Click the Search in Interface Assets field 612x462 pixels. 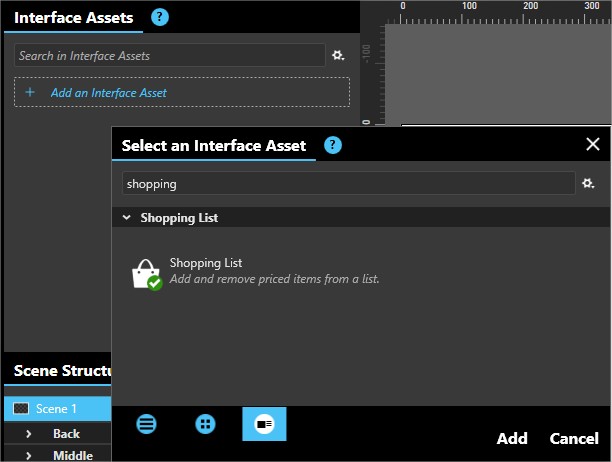(x=170, y=56)
